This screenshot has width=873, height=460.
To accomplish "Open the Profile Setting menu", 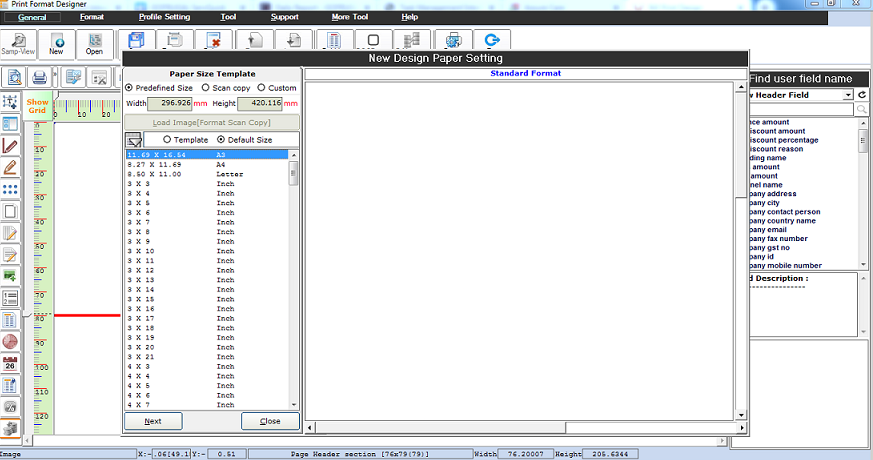I will (x=164, y=17).
